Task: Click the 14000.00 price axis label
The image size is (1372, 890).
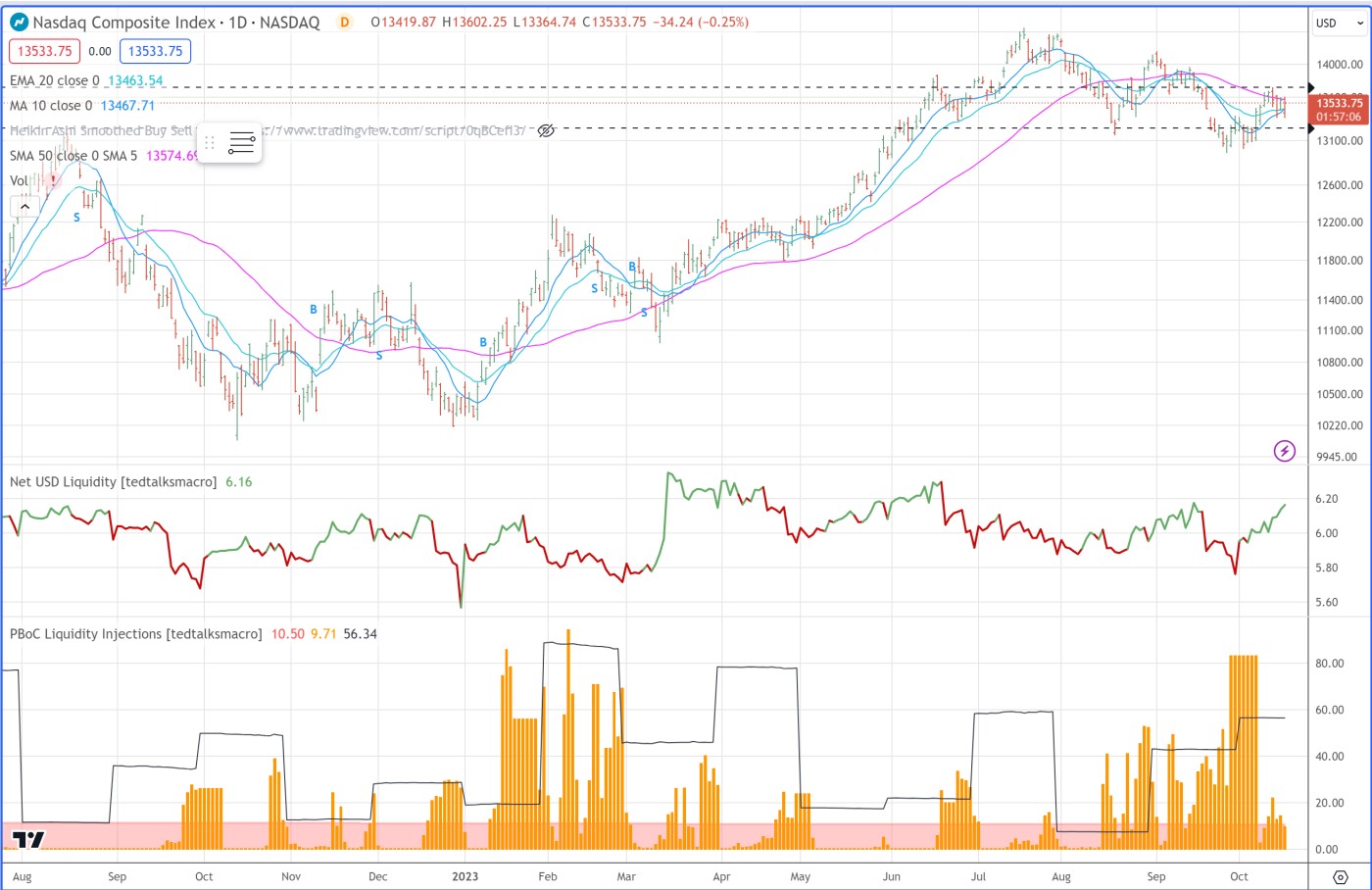Action: point(1340,65)
